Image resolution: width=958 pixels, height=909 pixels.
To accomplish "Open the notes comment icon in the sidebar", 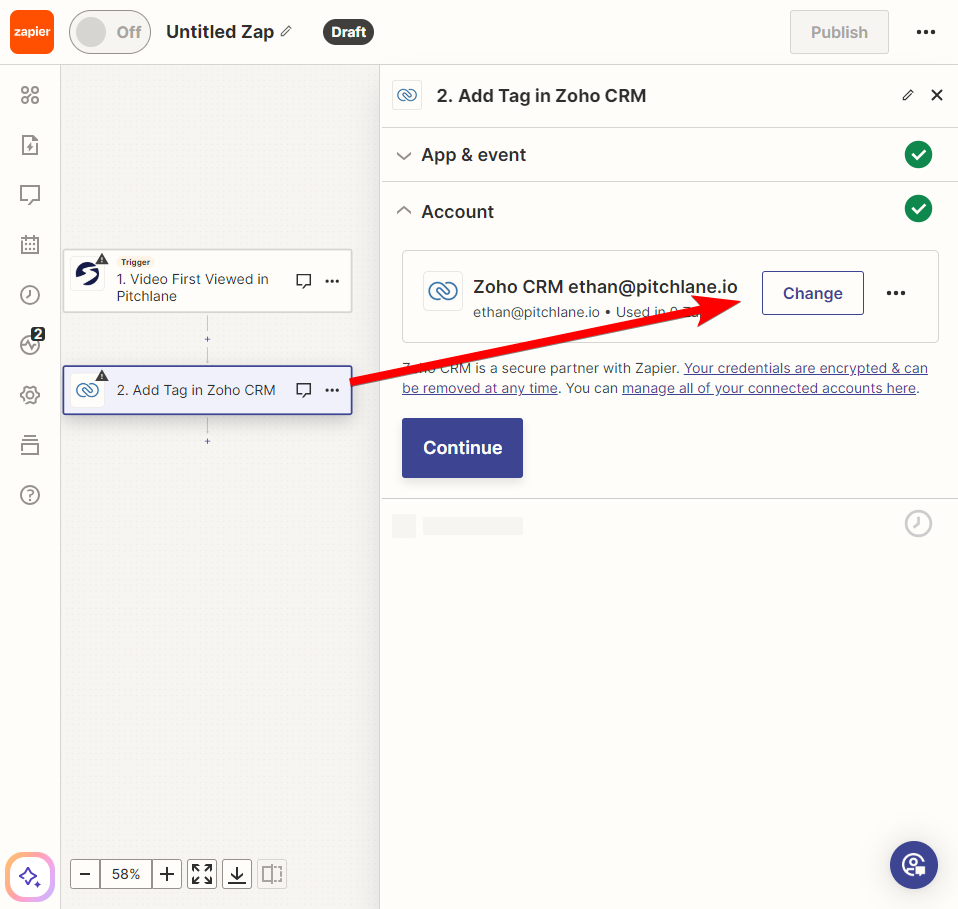I will pyautogui.click(x=30, y=195).
